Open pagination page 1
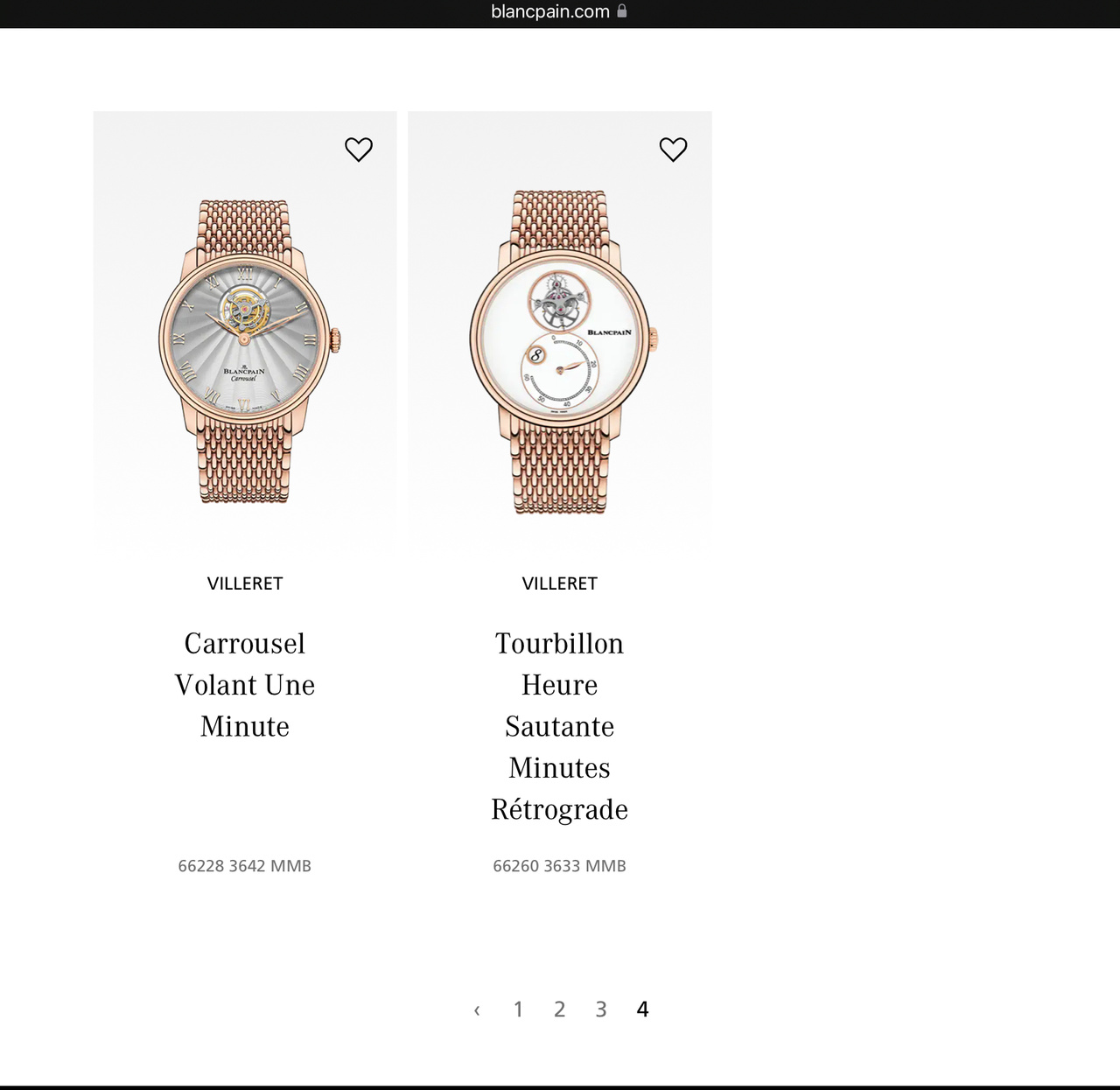 click(x=518, y=1010)
